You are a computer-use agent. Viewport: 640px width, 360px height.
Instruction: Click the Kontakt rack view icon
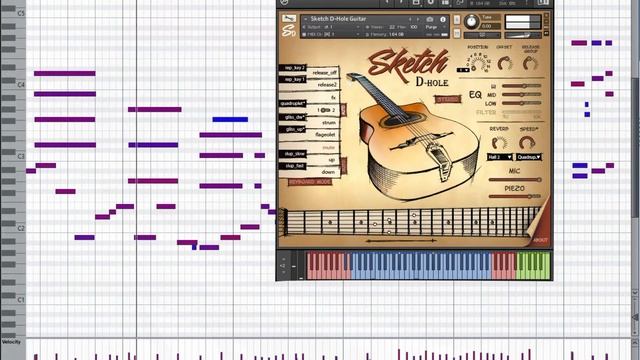click(x=445, y=3)
